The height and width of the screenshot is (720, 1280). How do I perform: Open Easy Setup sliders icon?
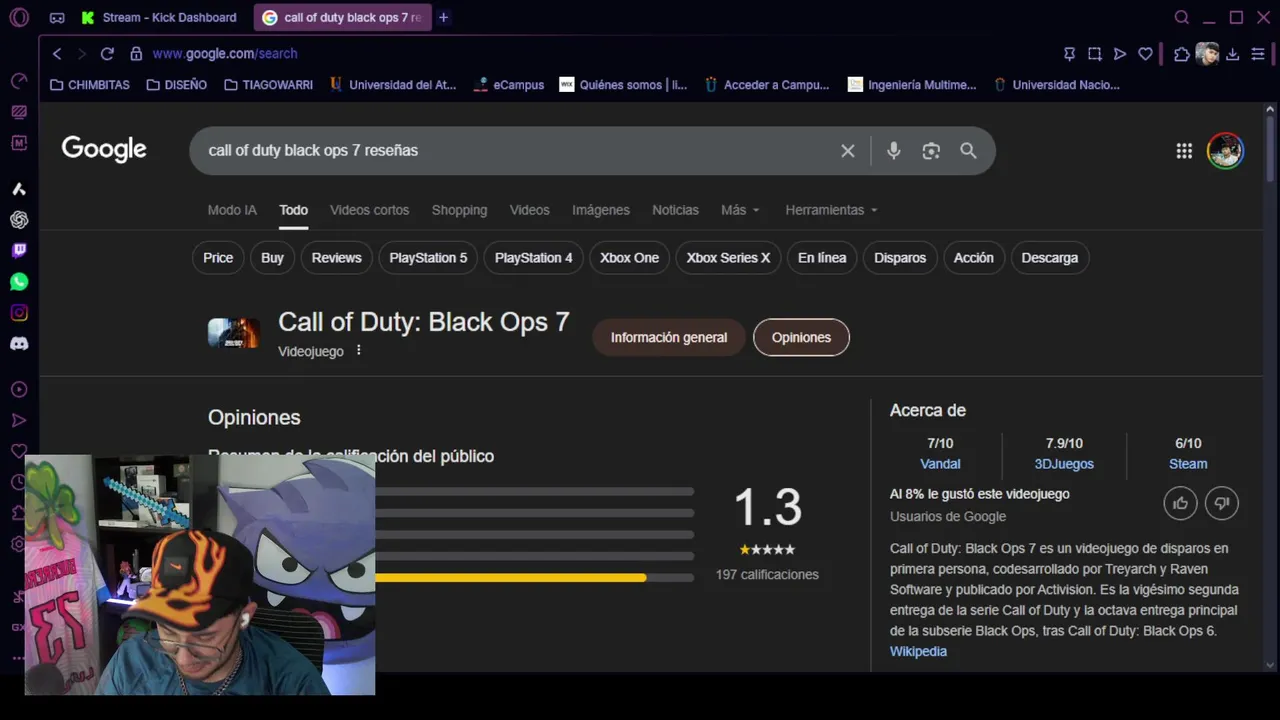(x=1258, y=54)
